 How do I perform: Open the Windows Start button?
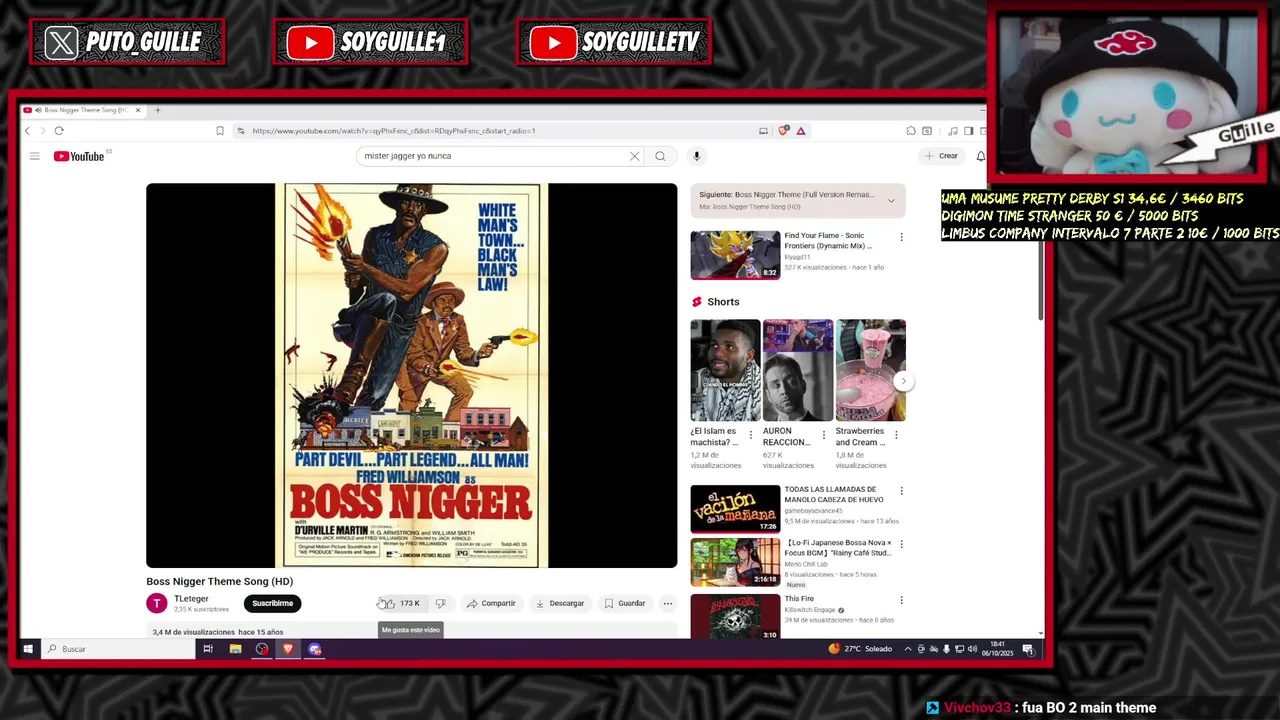(x=28, y=649)
